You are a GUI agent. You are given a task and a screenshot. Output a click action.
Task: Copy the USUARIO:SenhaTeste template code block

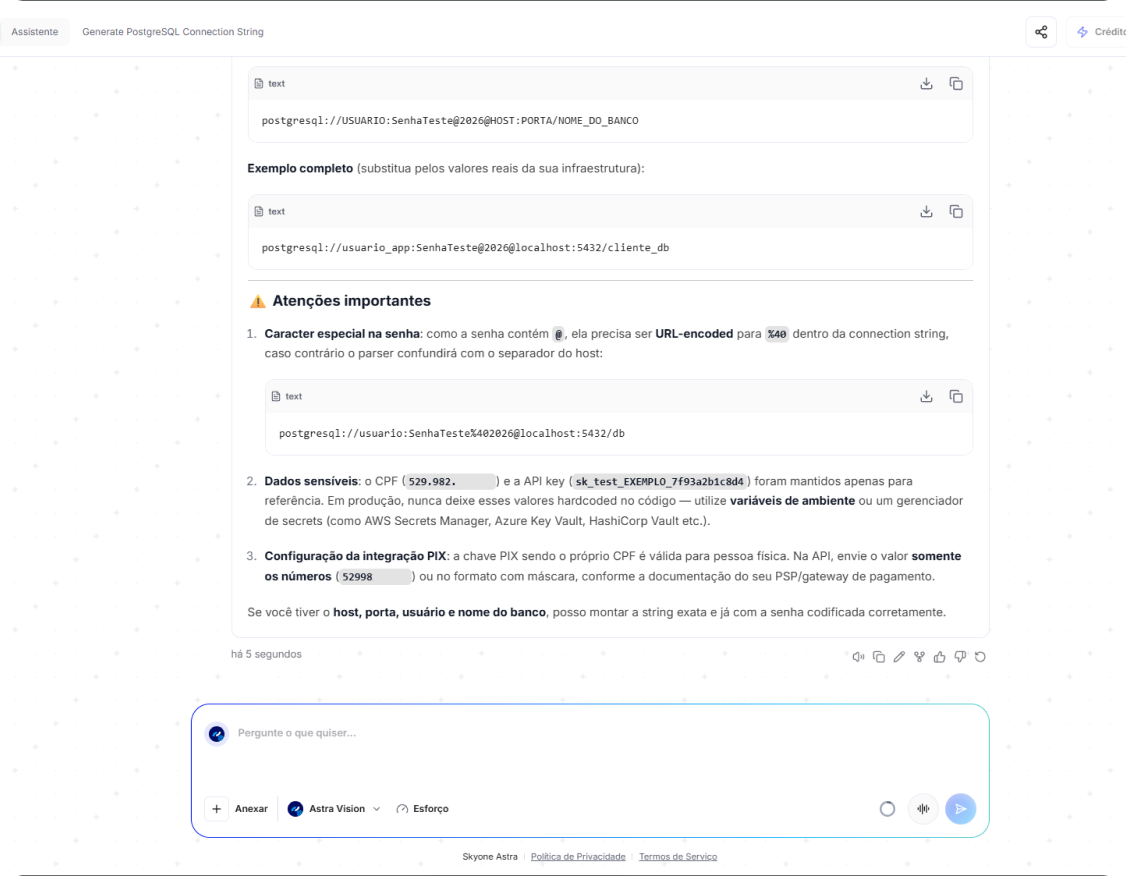956,84
